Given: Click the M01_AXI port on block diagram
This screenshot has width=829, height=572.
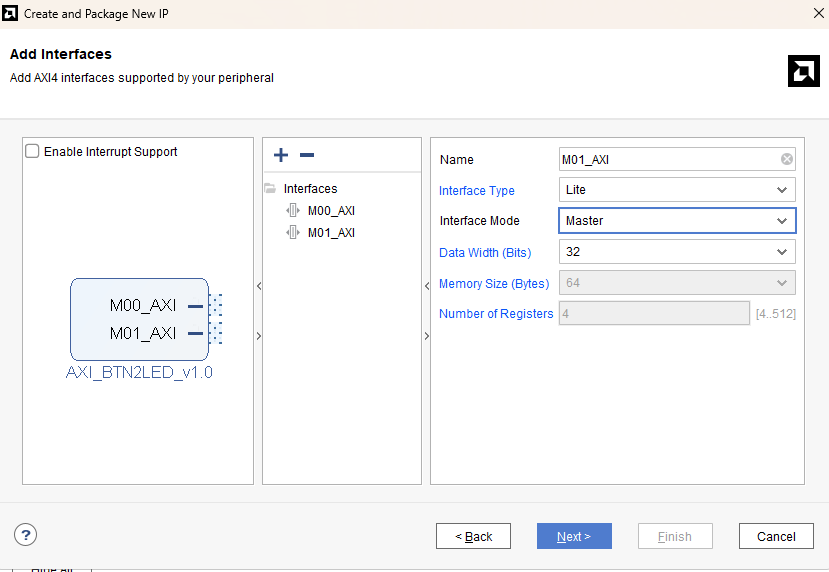Looking at the screenshot, I should click(x=143, y=333).
